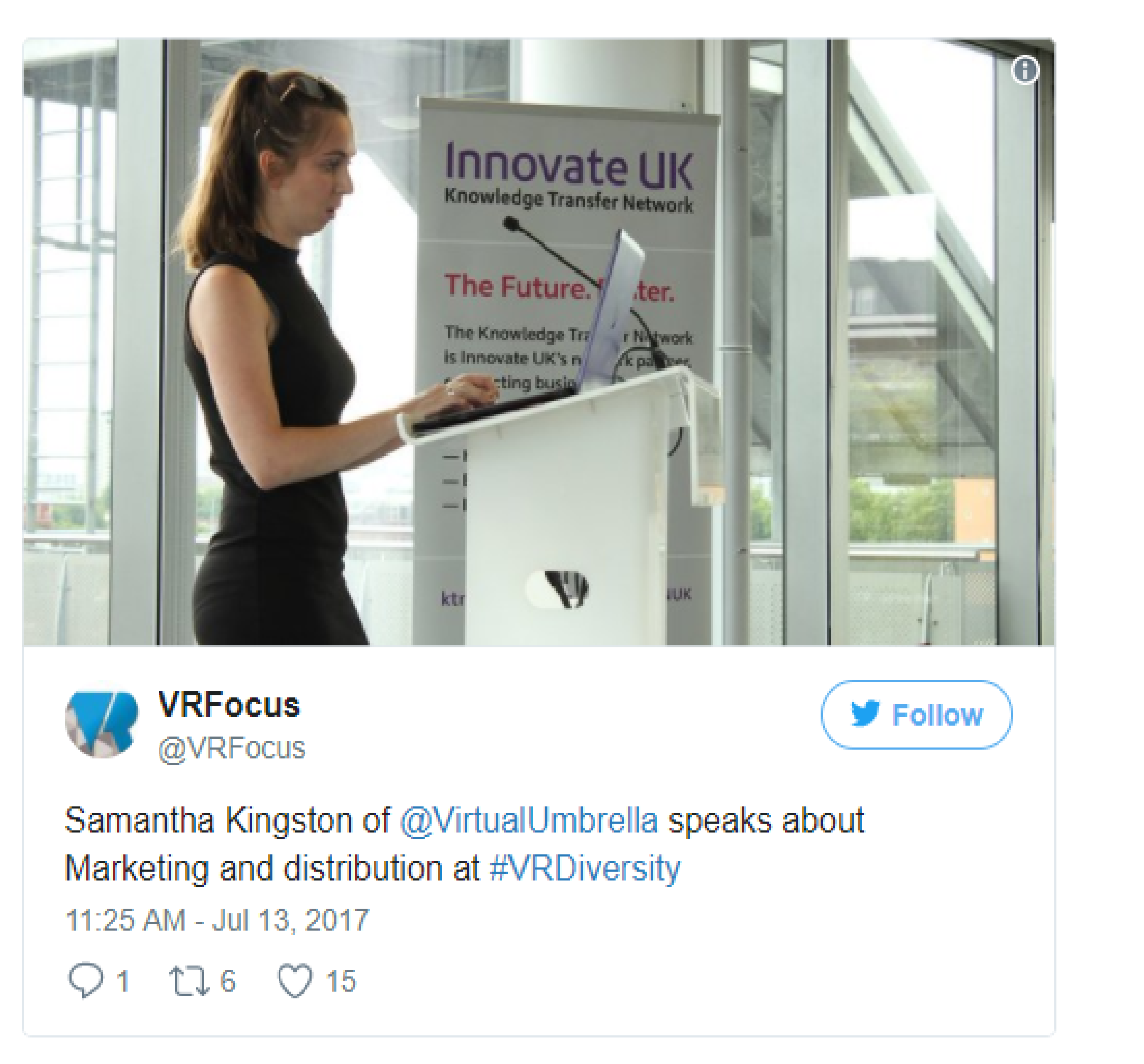Image resolution: width=1144 pixels, height=1064 pixels.
Task: Open the VRFocus profile avatar
Action: [102, 724]
